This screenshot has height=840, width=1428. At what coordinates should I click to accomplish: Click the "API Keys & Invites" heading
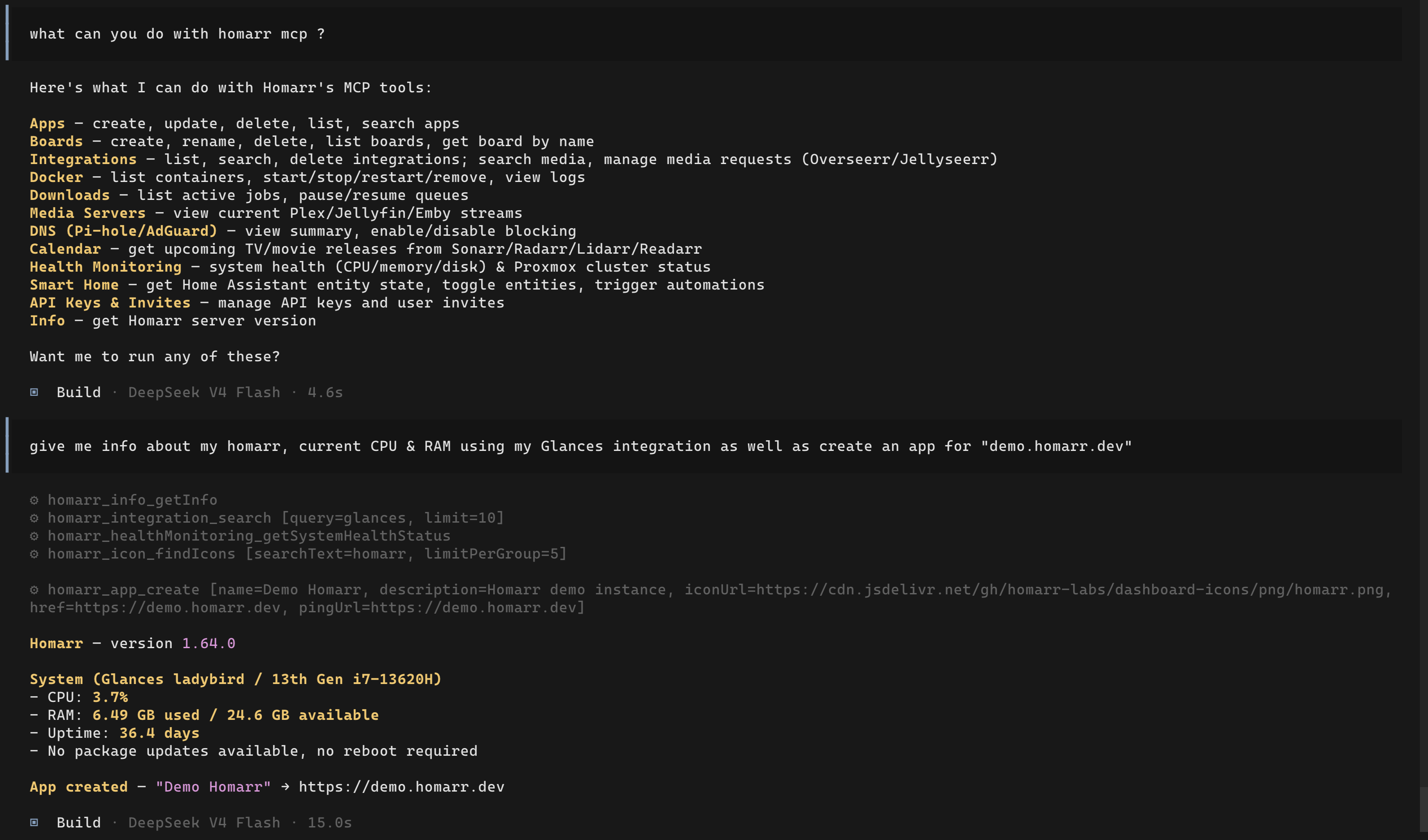110,303
